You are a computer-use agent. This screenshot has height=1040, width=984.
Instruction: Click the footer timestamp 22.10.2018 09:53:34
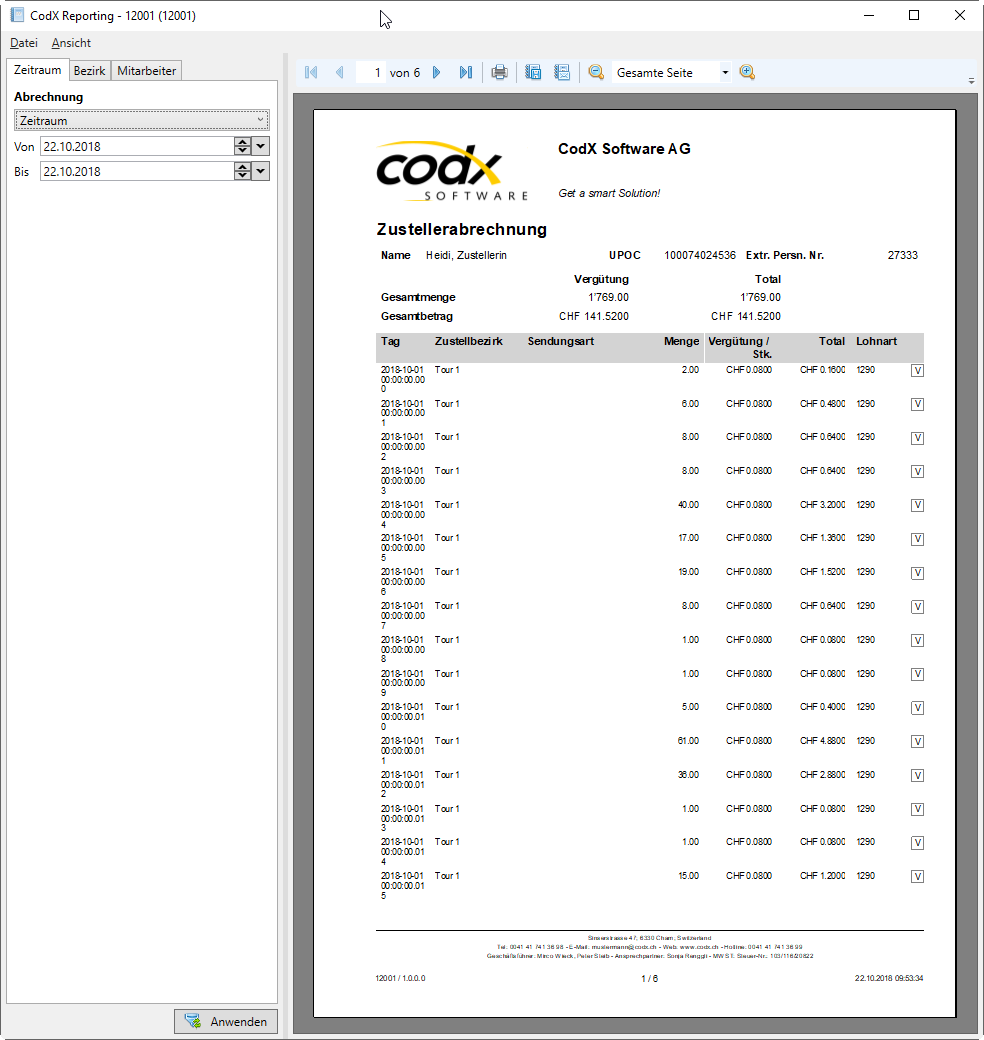click(889, 978)
